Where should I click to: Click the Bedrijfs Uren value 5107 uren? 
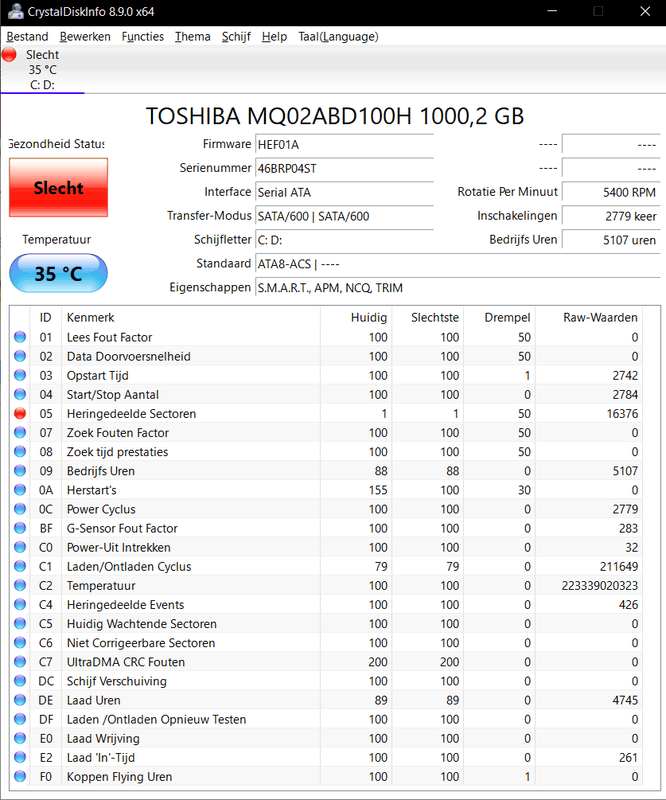(611, 240)
